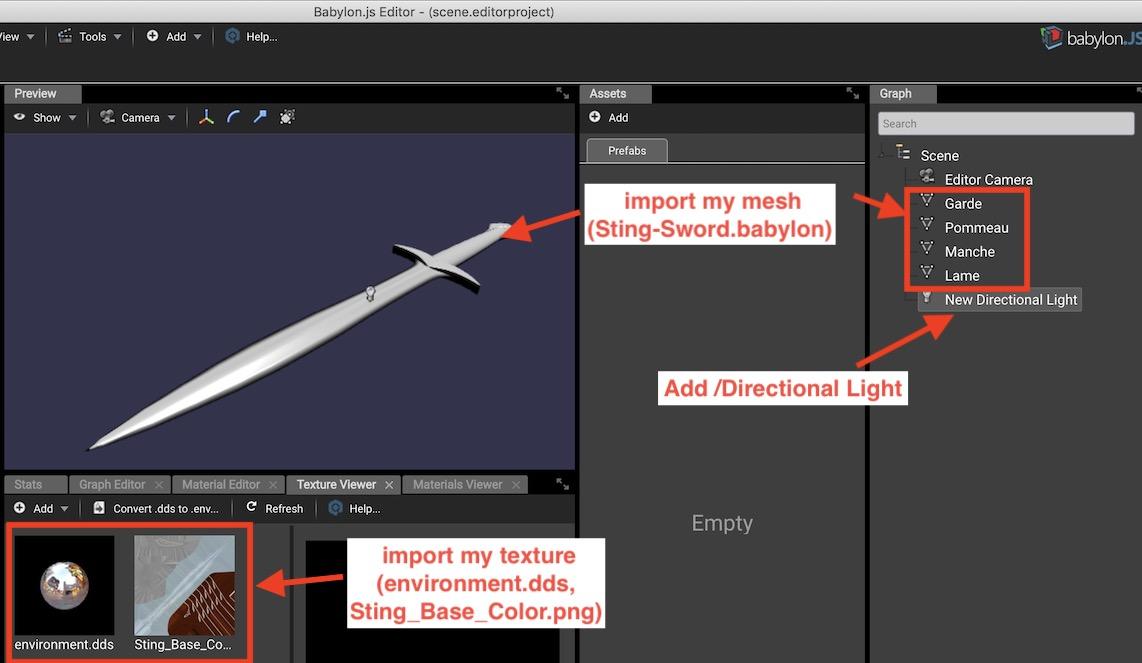Click the babylon.JS logo
This screenshot has height=663, width=1142.
pyautogui.click(x=1090, y=38)
